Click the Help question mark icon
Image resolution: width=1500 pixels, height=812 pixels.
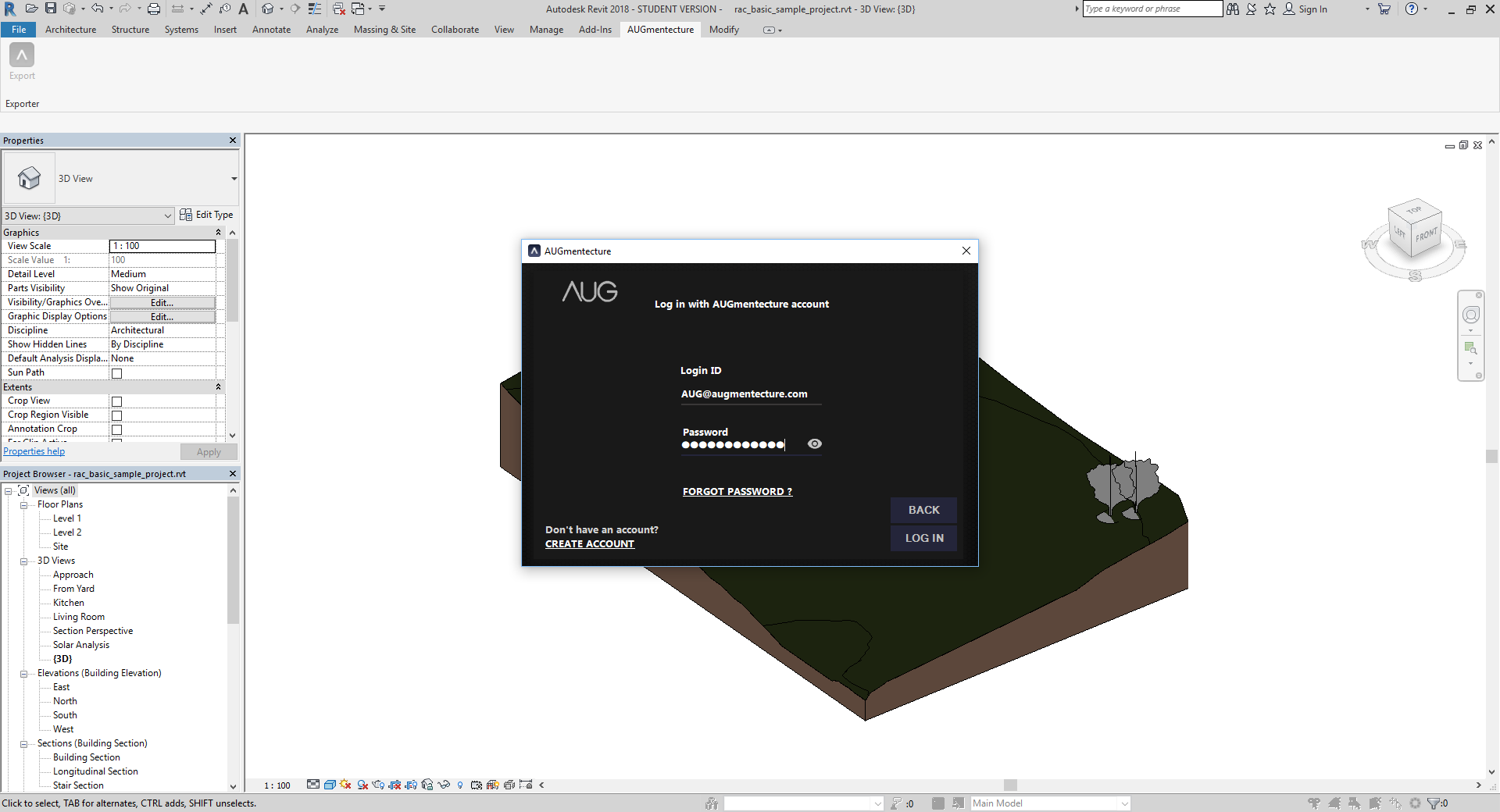[x=1412, y=9]
